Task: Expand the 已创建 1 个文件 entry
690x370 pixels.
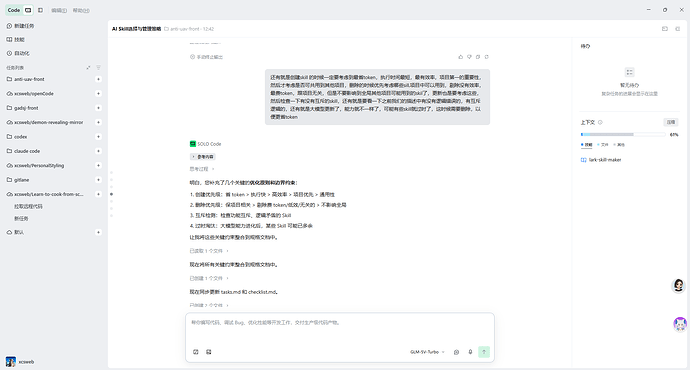Action: coord(209,278)
